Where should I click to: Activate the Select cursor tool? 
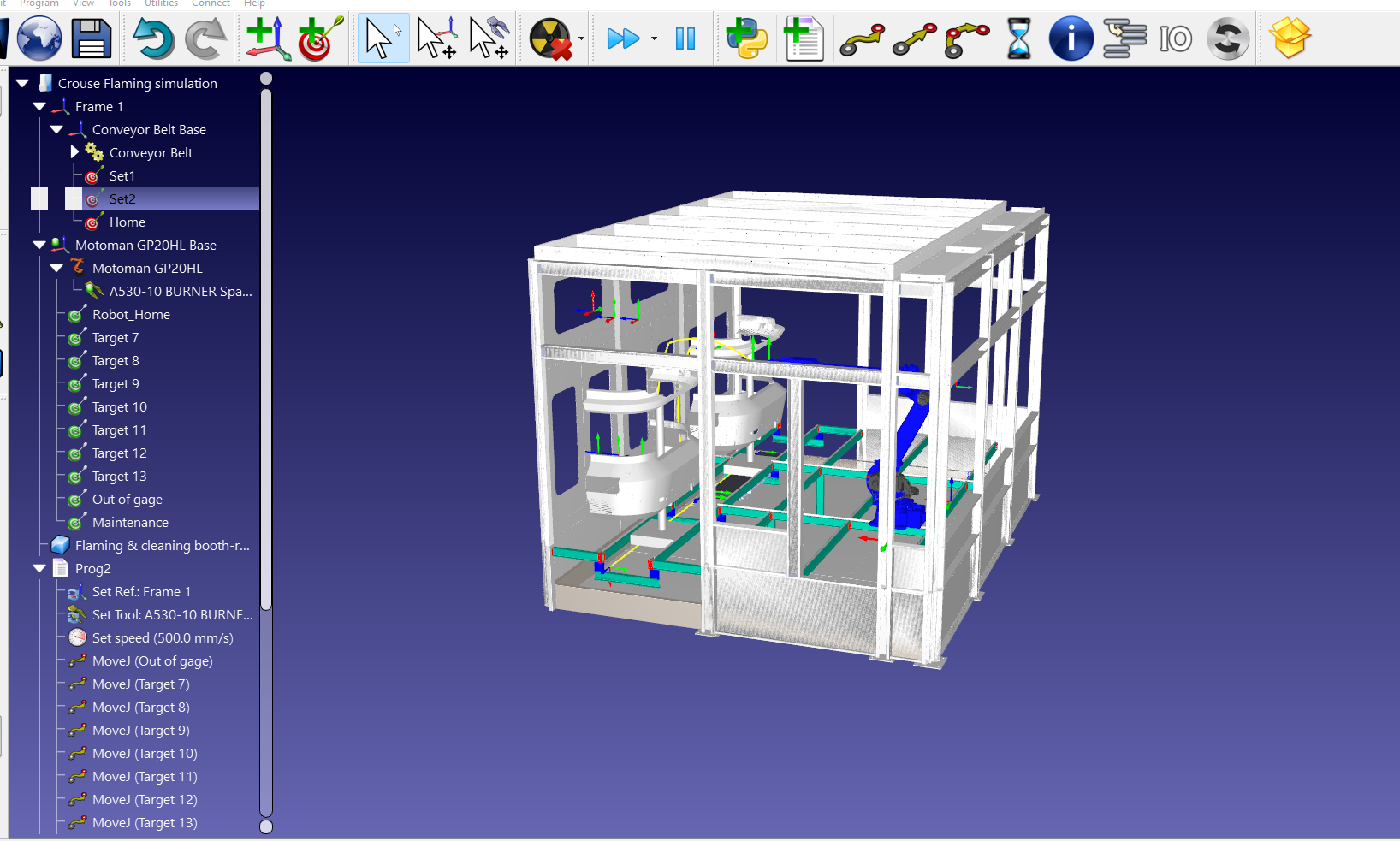pos(383,38)
